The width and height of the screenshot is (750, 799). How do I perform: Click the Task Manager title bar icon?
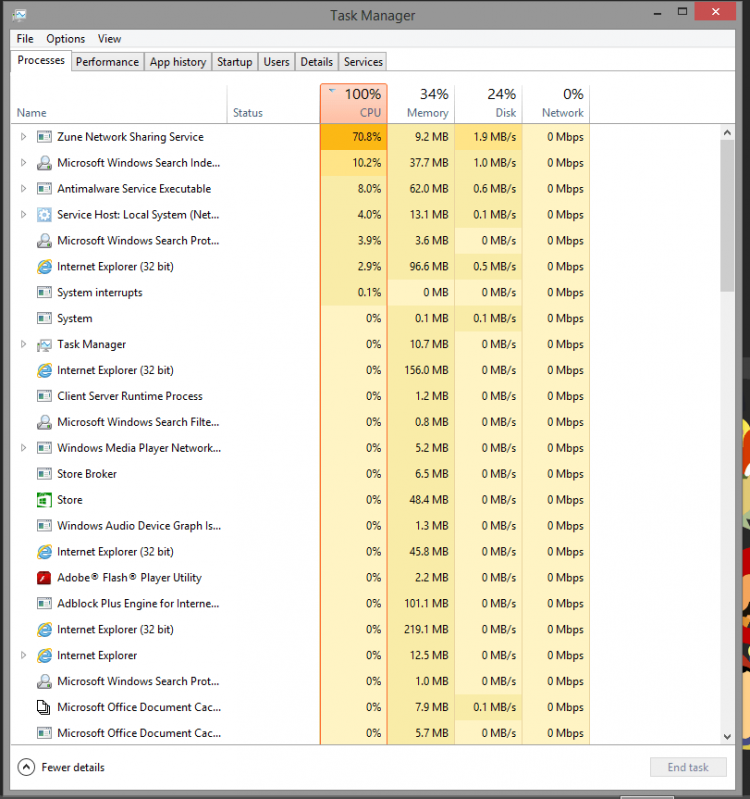19,15
